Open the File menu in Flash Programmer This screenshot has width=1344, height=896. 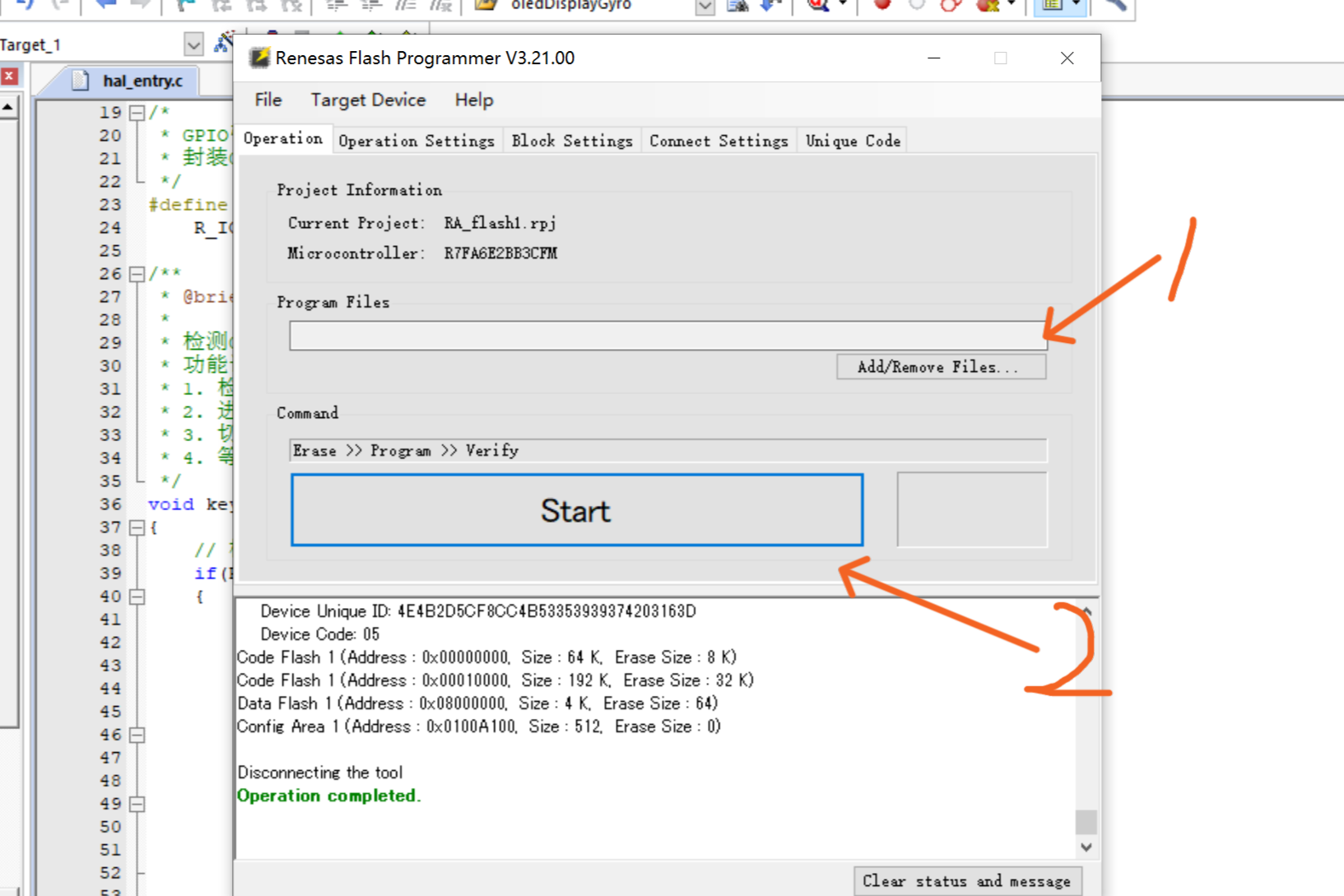pyautogui.click(x=268, y=100)
